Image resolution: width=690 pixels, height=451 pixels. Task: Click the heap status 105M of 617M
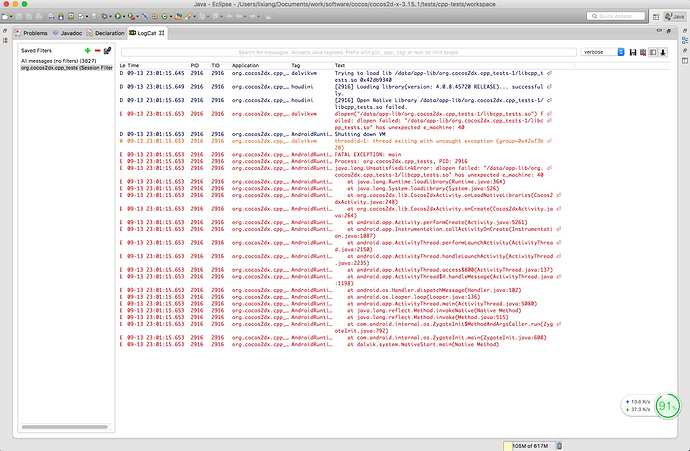click(530, 446)
